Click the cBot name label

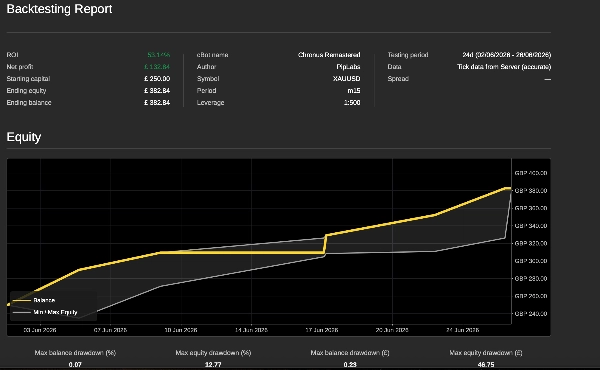[x=212, y=55]
